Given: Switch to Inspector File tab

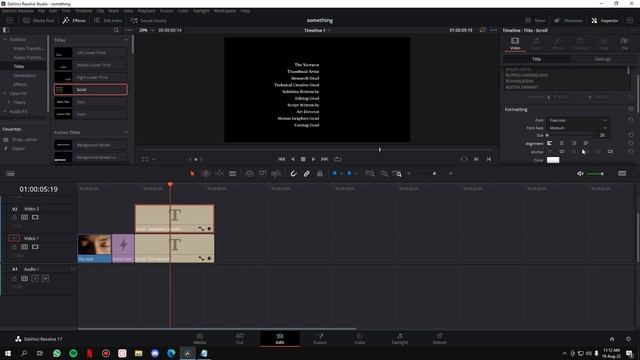Looking at the screenshot, I should click(x=624, y=44).
